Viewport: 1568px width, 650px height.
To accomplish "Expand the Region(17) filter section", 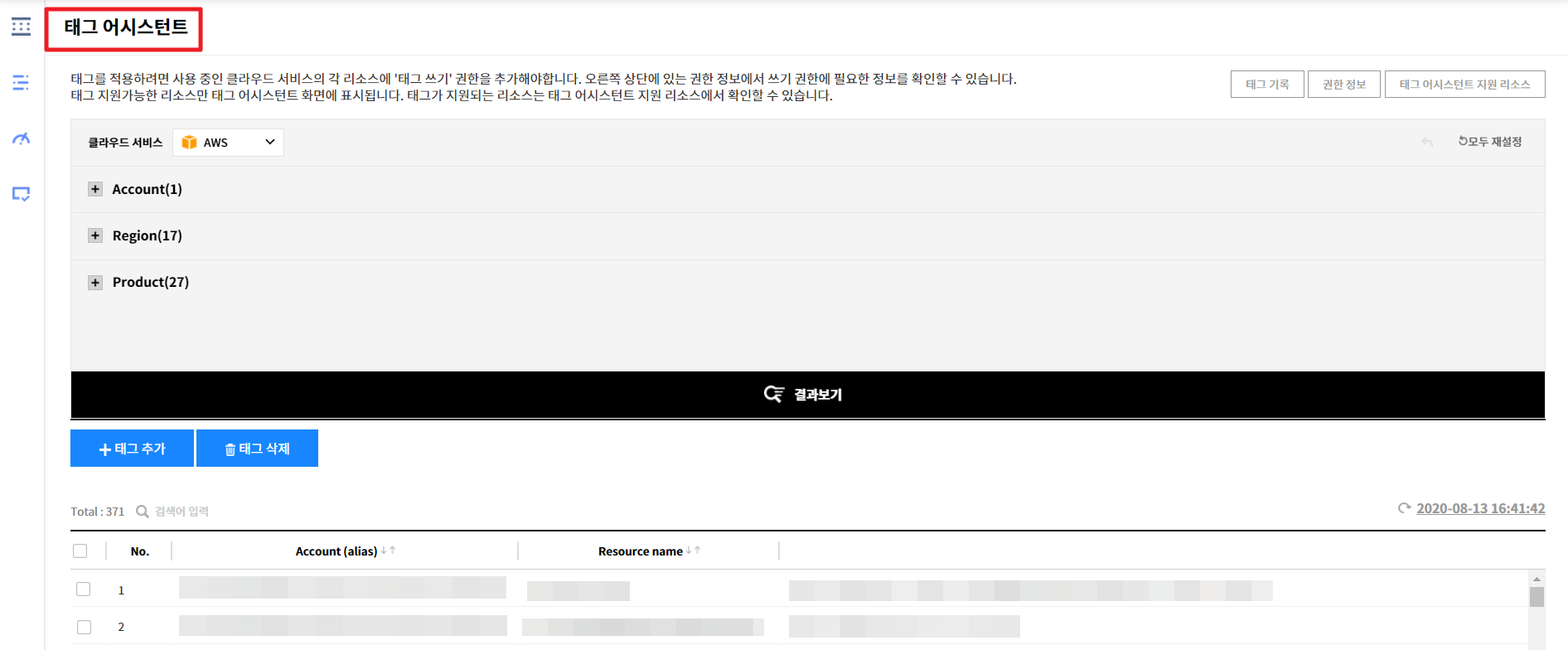I will click(x=95, y=235).
